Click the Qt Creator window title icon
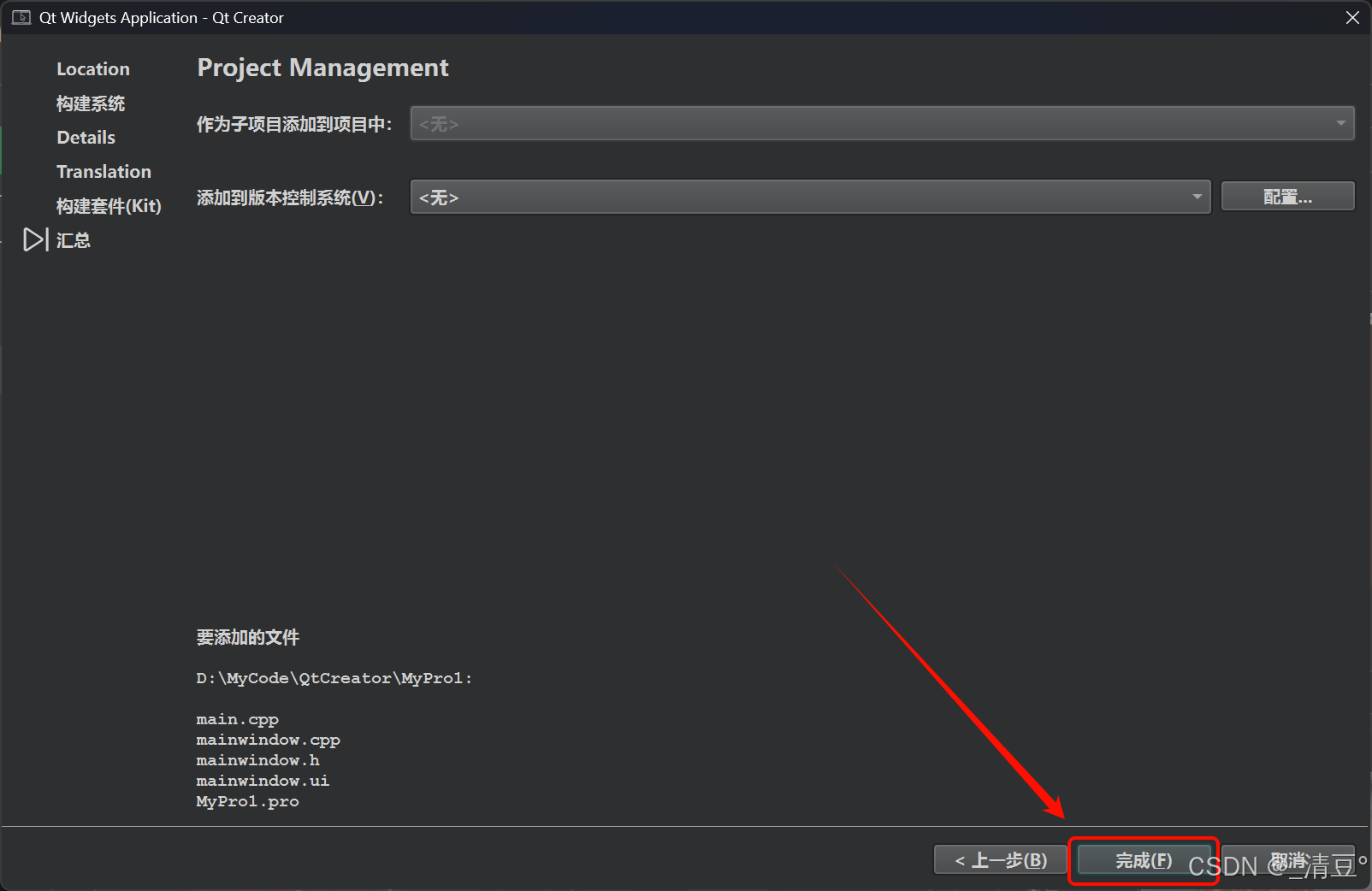 [x=21, y=17]
